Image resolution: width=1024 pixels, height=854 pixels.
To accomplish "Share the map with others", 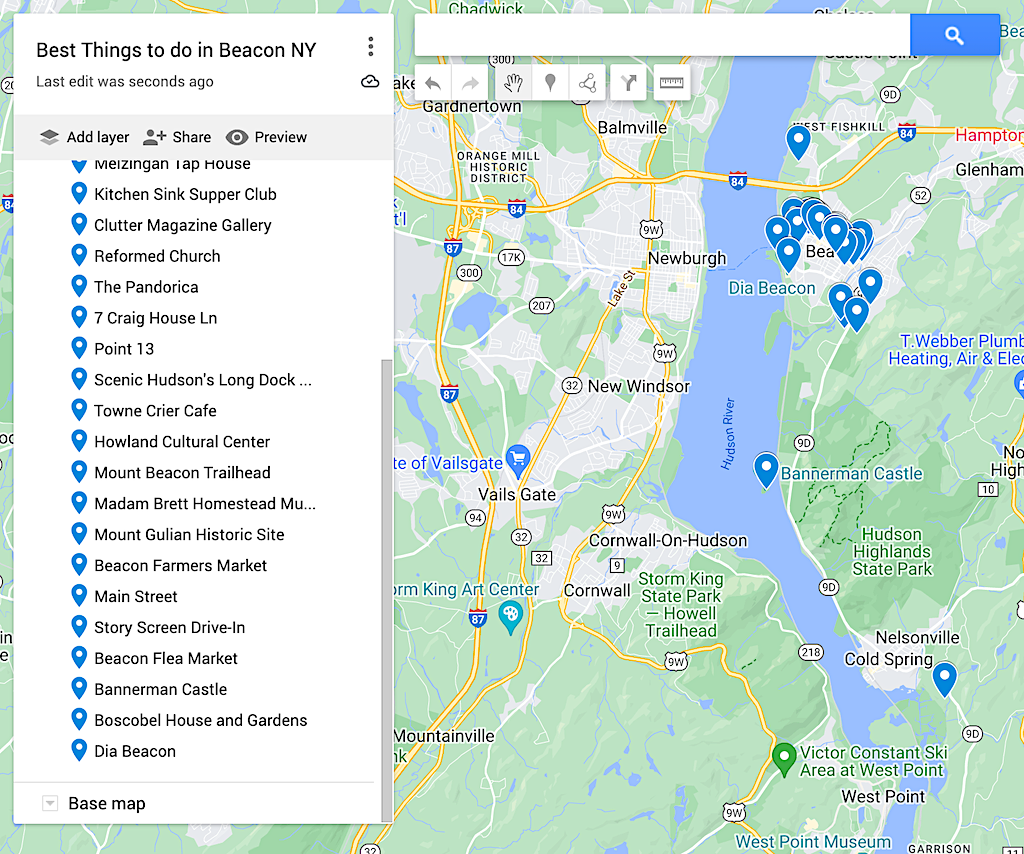I will click(177, 137).
